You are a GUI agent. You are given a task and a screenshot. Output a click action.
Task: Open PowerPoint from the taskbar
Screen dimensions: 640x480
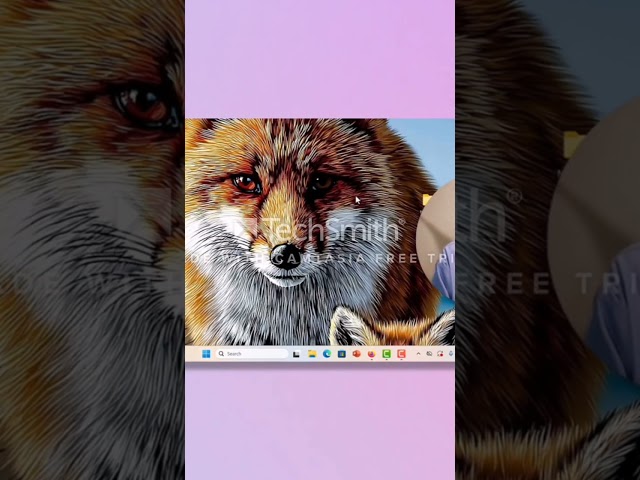356,354
